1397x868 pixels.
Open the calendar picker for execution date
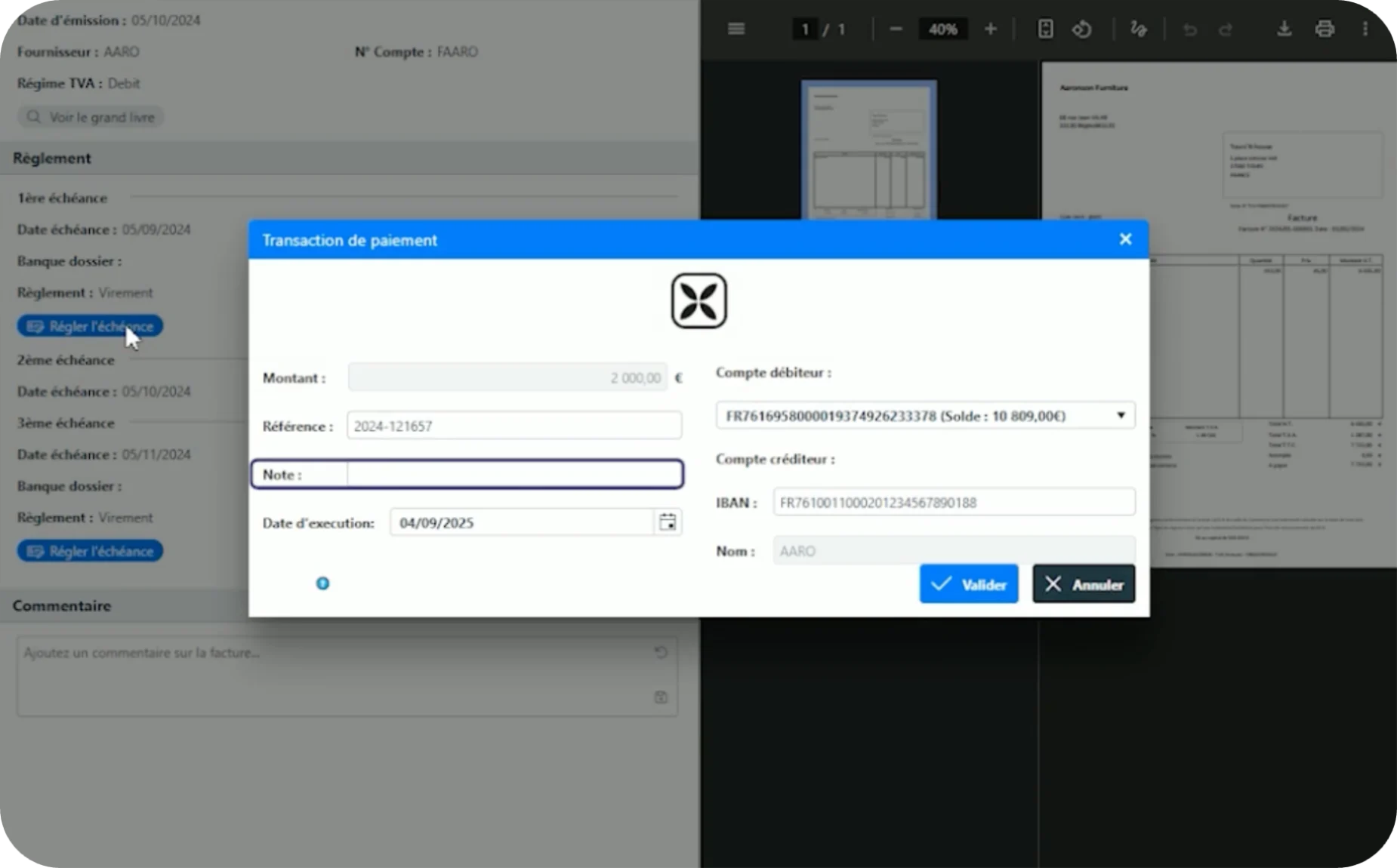(668, 522)
